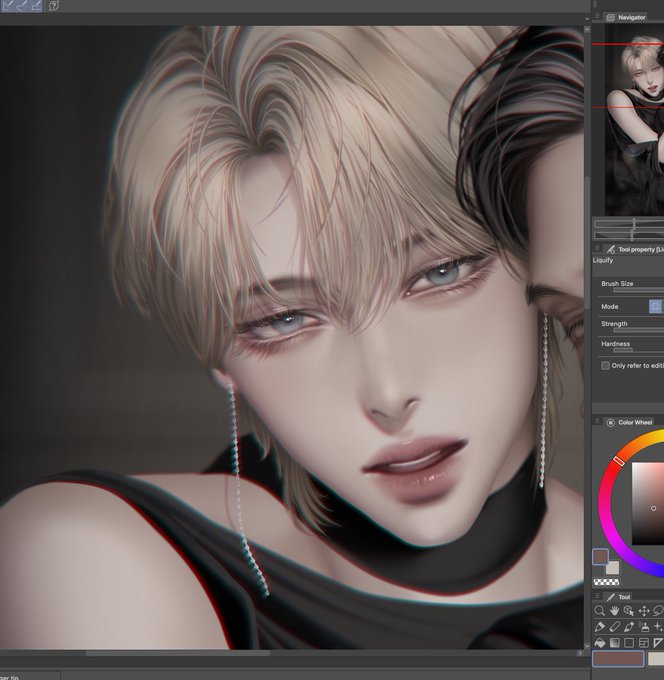Select the Ruler triangle tool
Image resolution: width=664 pixels, height=680 pixels.
click(658, 642)
